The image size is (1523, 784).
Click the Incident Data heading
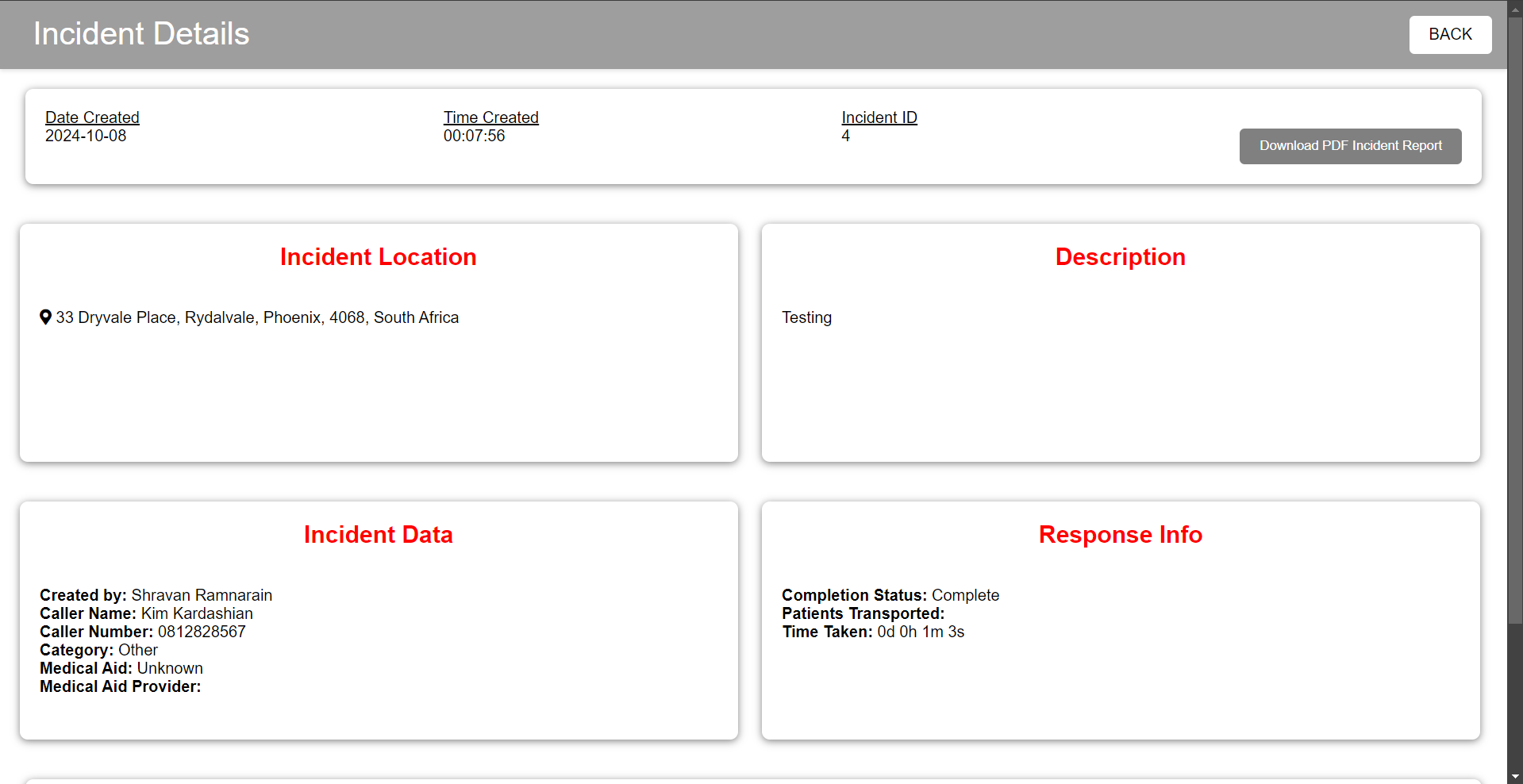(378, 535)
